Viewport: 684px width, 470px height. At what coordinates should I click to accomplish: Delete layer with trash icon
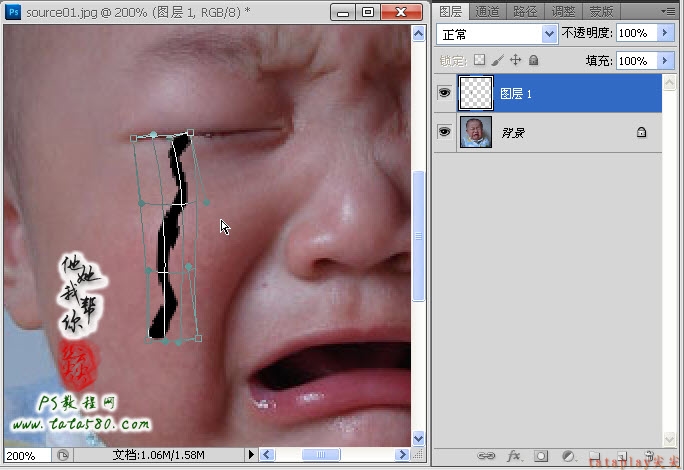649,456
